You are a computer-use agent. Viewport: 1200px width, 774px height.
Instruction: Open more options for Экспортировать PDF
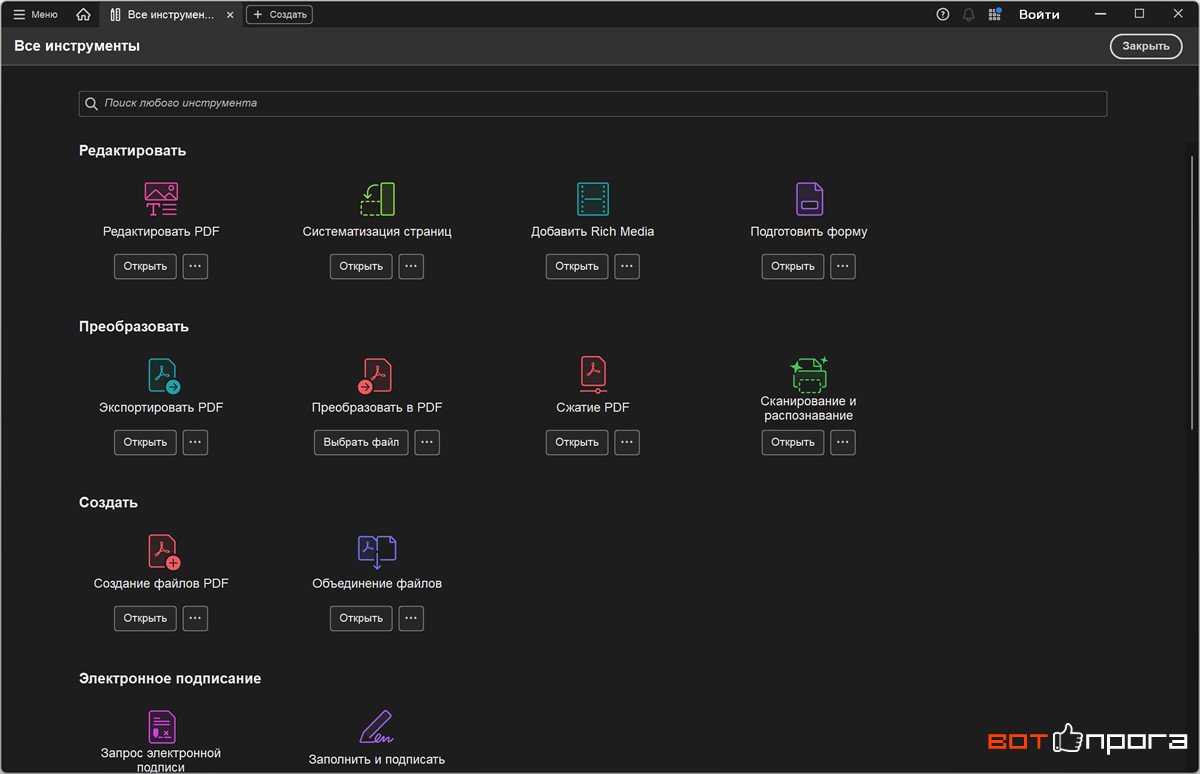pyautogui.click(x=195, y=442)
